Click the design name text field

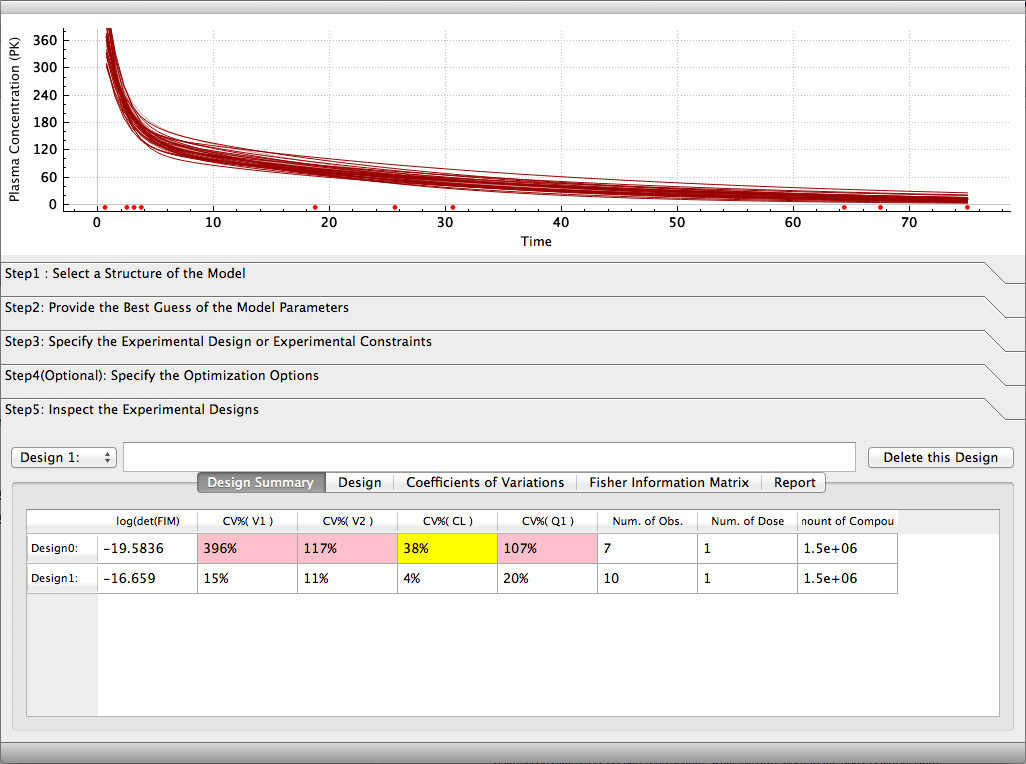point(489,457)
